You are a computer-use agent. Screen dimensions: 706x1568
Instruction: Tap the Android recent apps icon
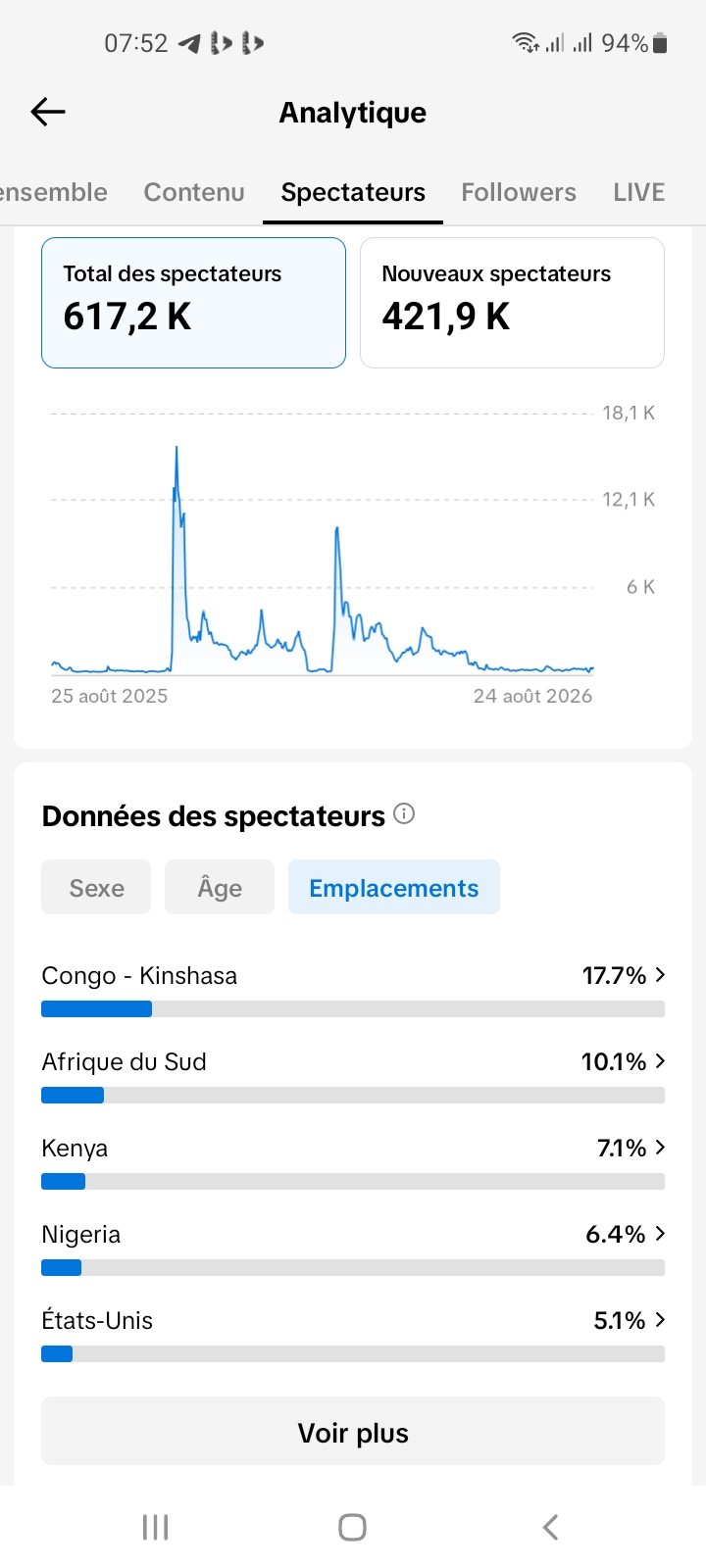pyautogui.click(x=156, y=1527)
